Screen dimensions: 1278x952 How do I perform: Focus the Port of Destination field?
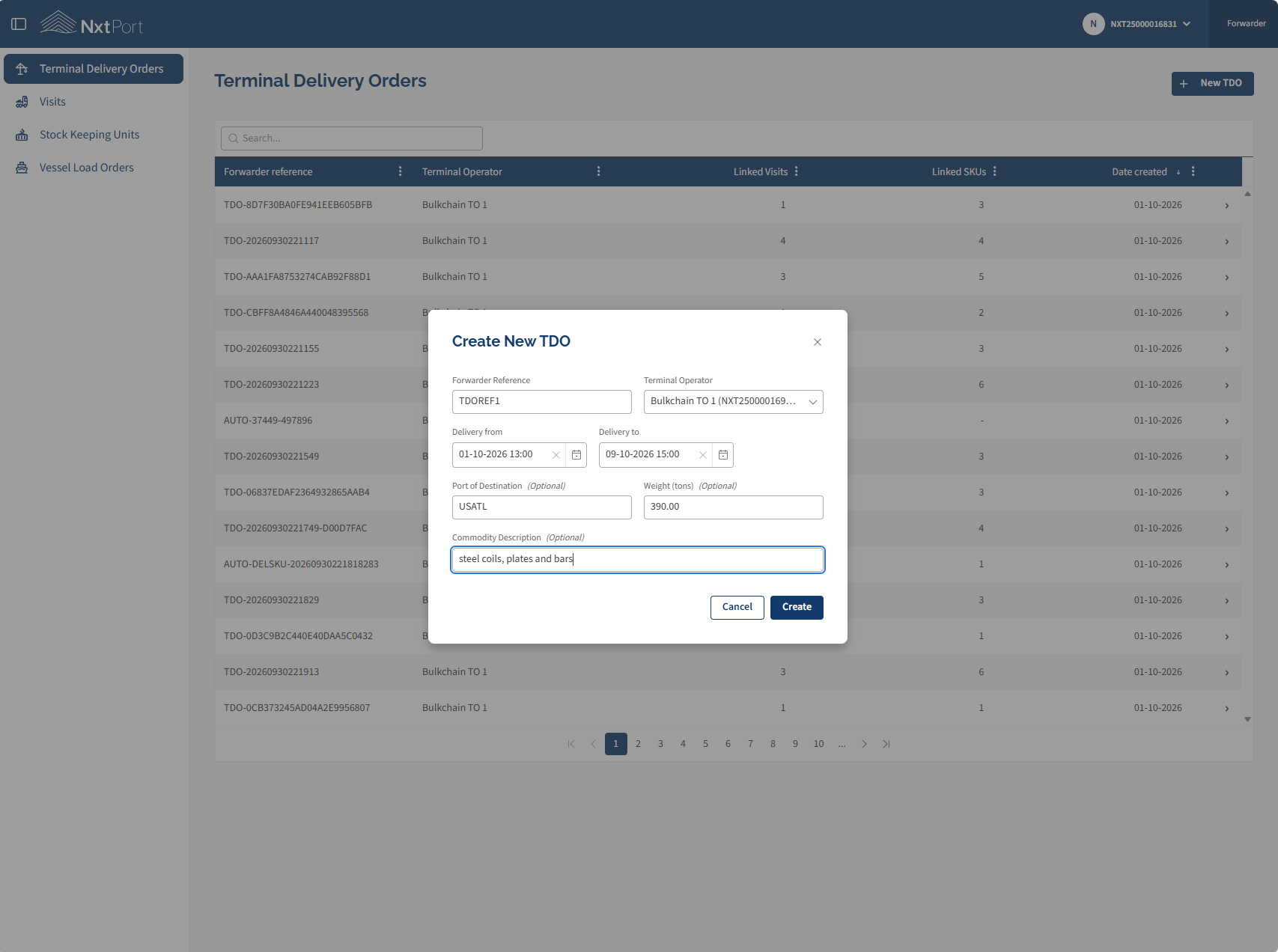(542, 507)
